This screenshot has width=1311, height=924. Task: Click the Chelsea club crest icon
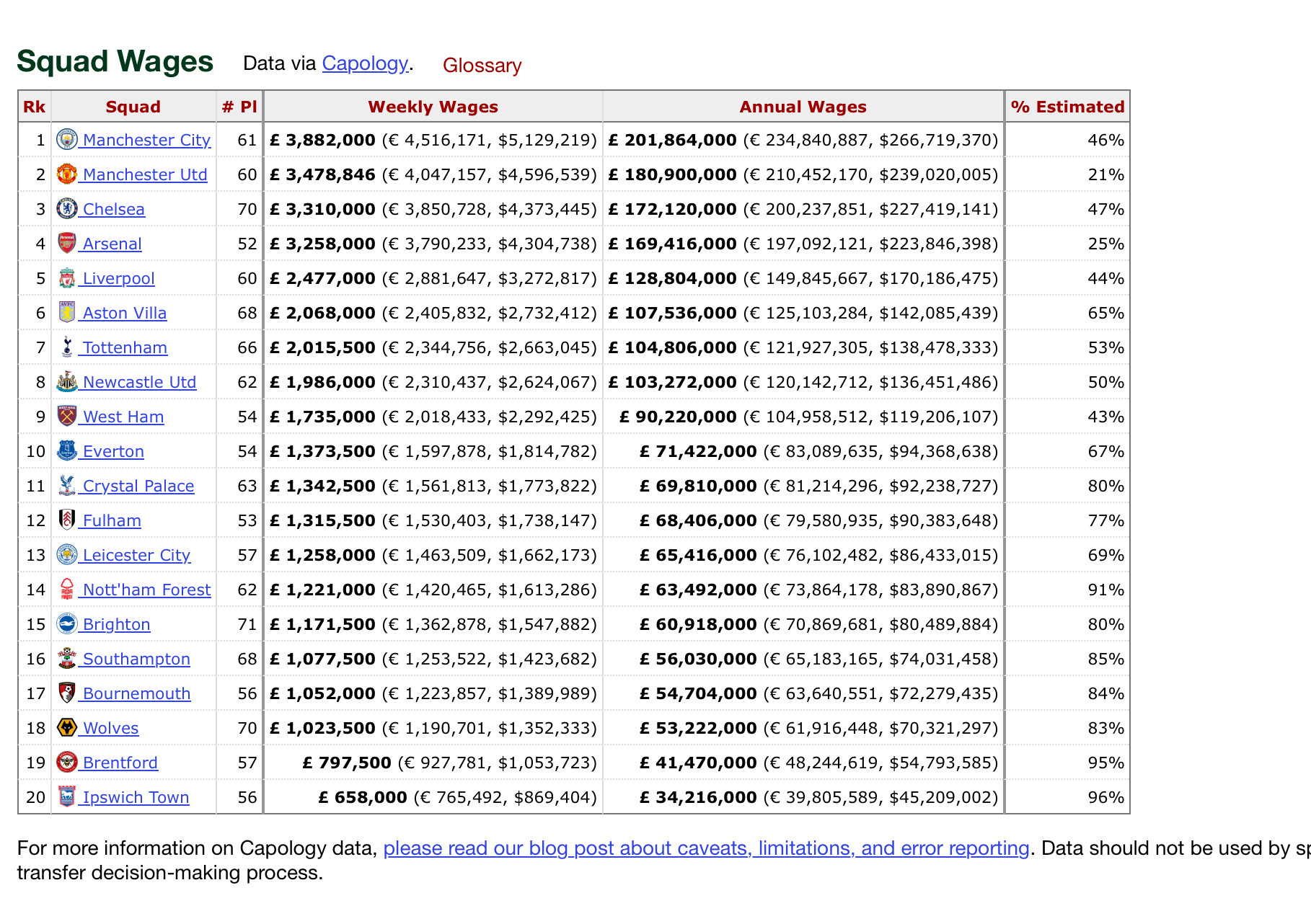pyautogui.click(x=67, y=208)
